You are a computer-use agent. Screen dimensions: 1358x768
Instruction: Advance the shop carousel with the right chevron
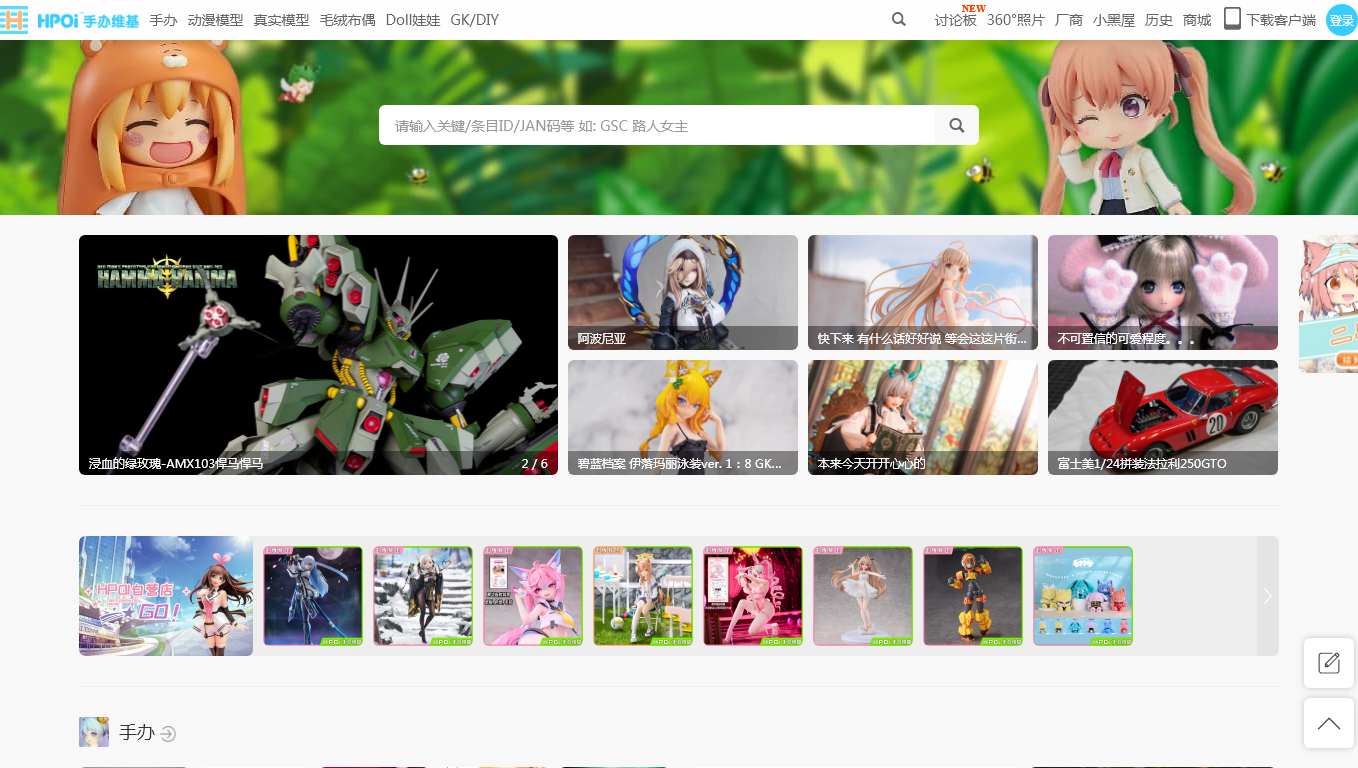coord(1267,596)
